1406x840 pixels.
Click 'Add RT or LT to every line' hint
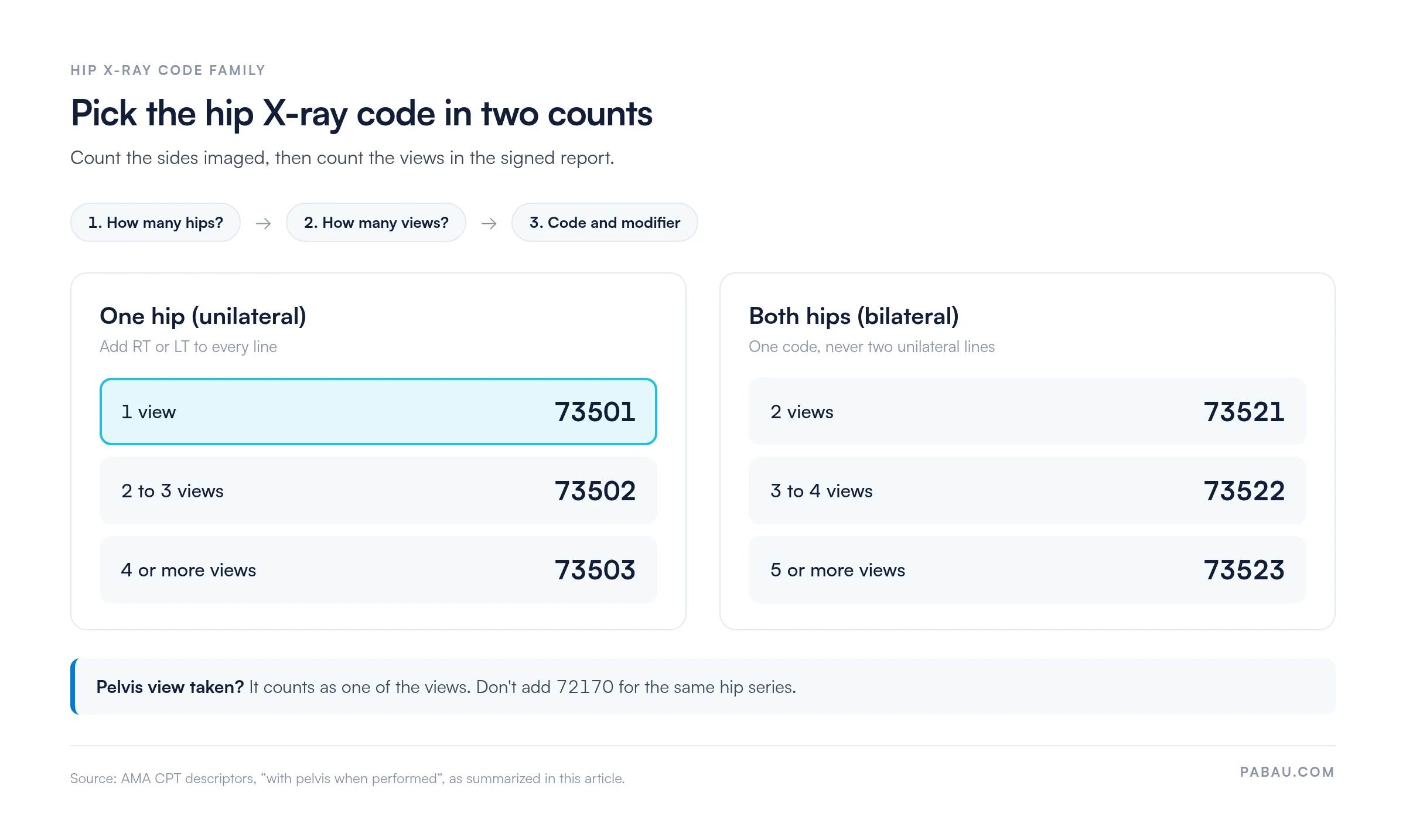pos(188,347)
